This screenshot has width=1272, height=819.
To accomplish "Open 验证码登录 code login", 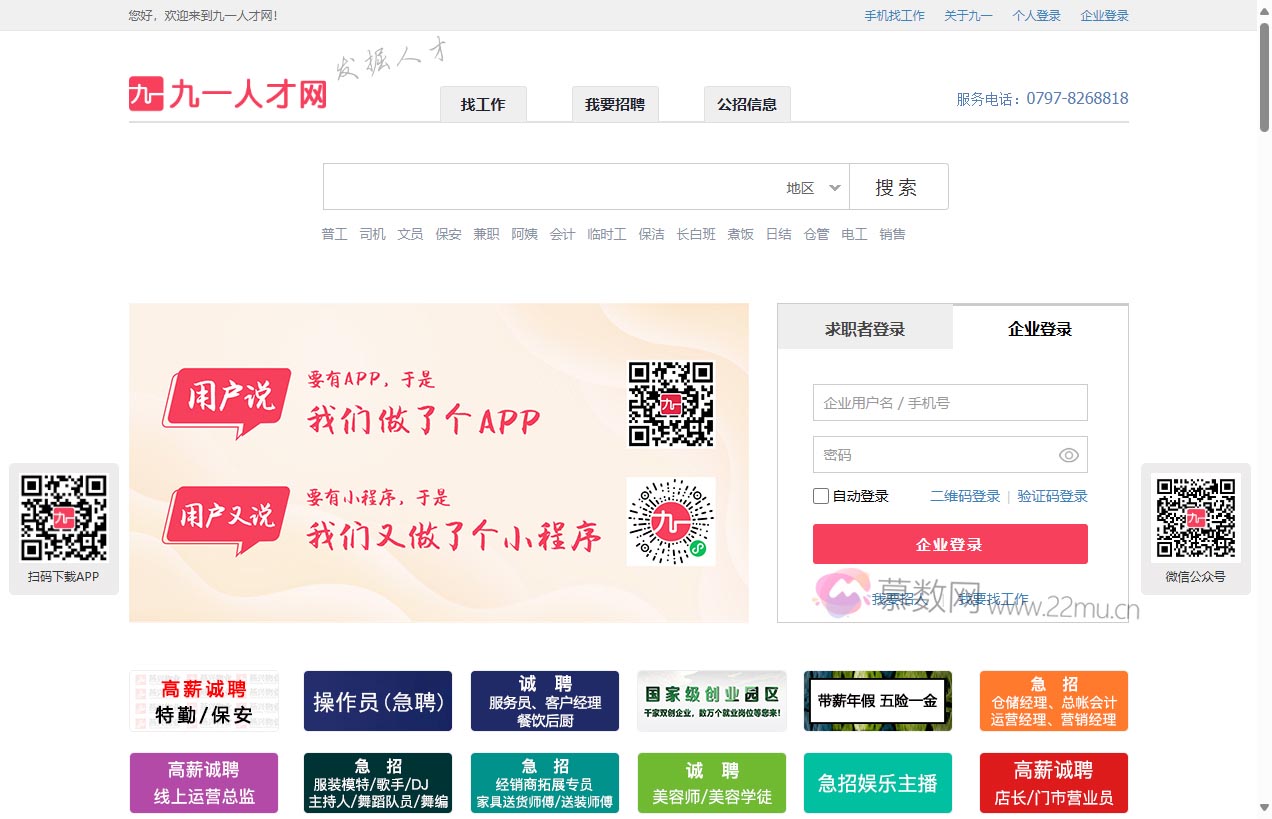I will [x=1051, y=495].
